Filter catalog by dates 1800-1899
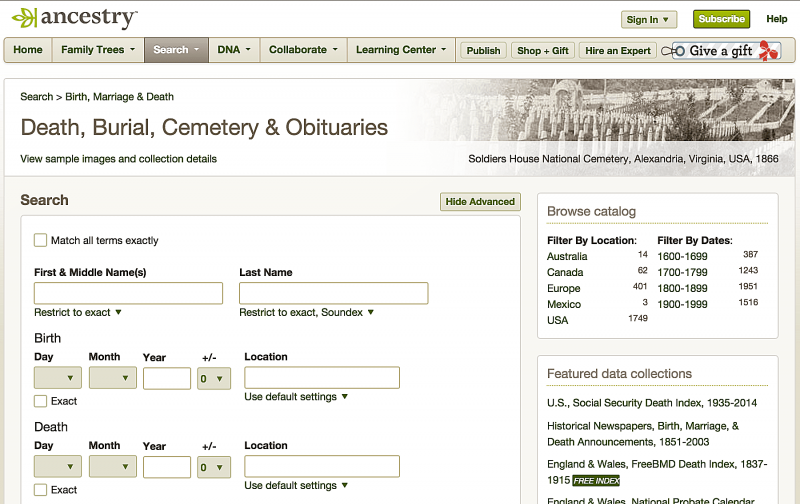This screenshot has height=504, width=800. 682,288
